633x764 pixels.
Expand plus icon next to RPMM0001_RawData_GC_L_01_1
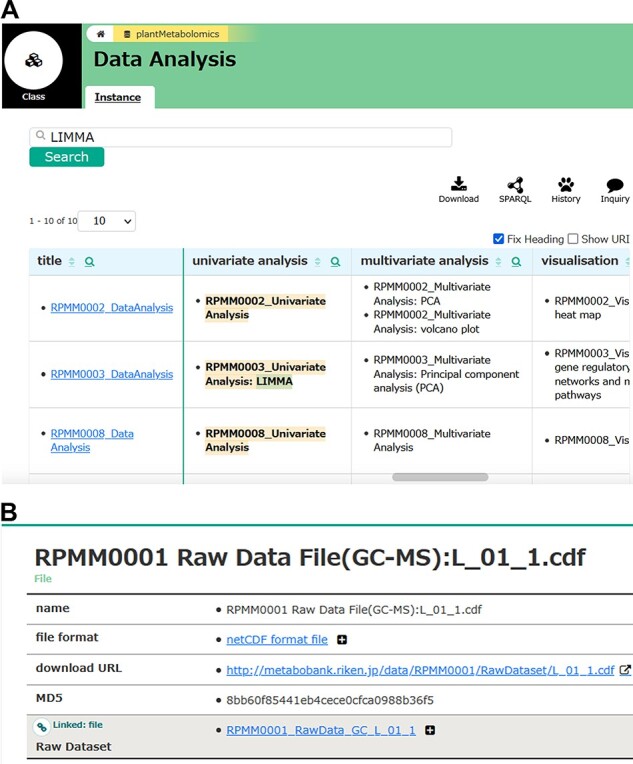(430, 731)
